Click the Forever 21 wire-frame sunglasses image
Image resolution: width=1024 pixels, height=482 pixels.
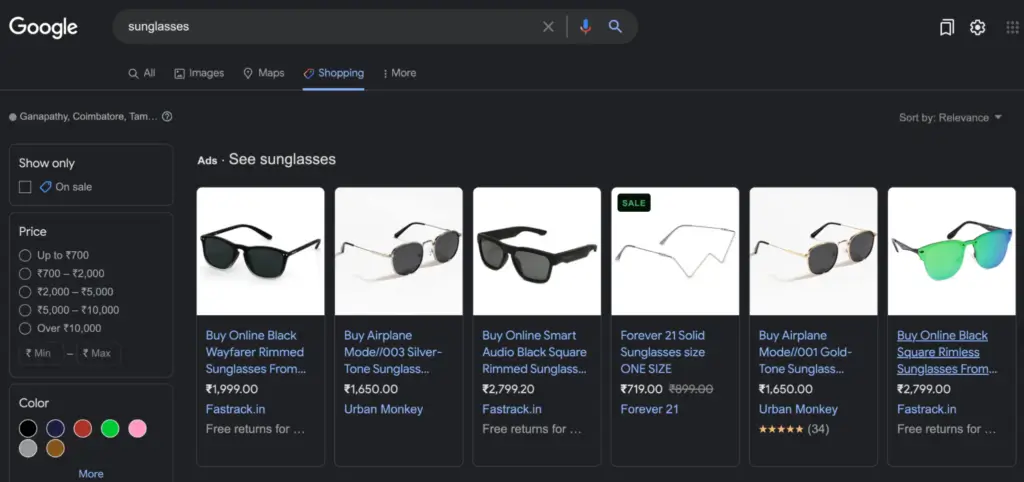675,251
